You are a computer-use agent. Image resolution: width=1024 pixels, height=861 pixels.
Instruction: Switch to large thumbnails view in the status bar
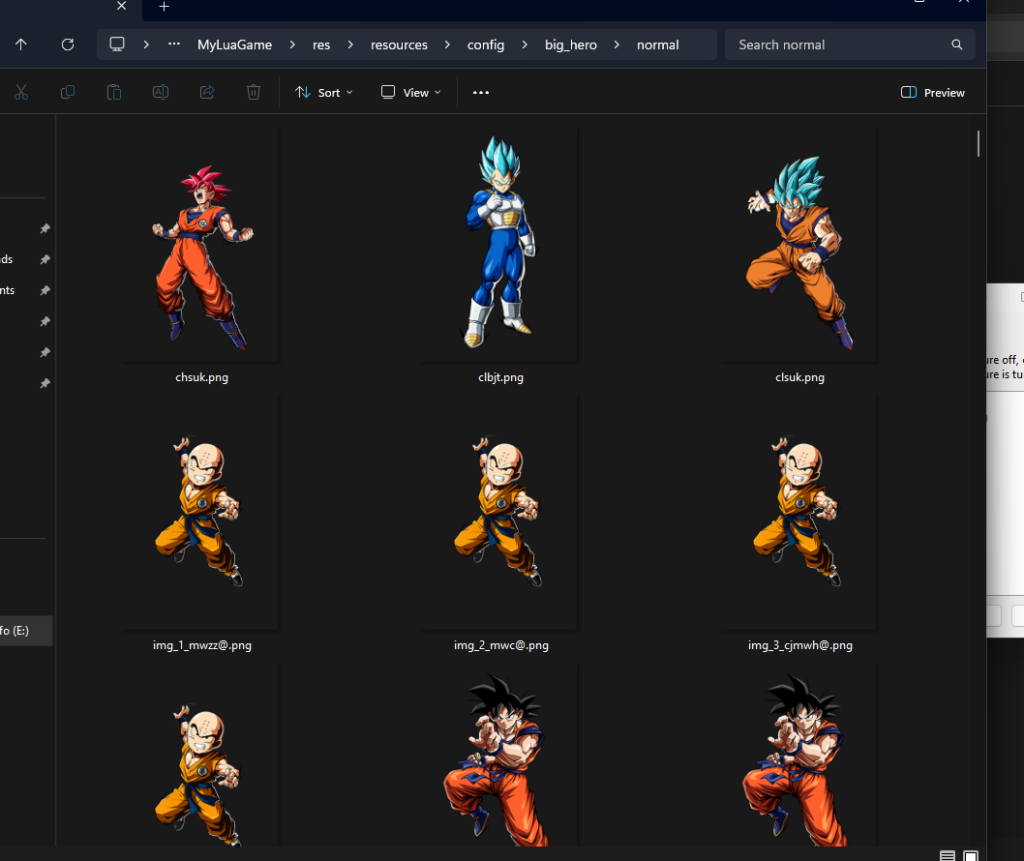pyautogui.click(x=970, y=855)
